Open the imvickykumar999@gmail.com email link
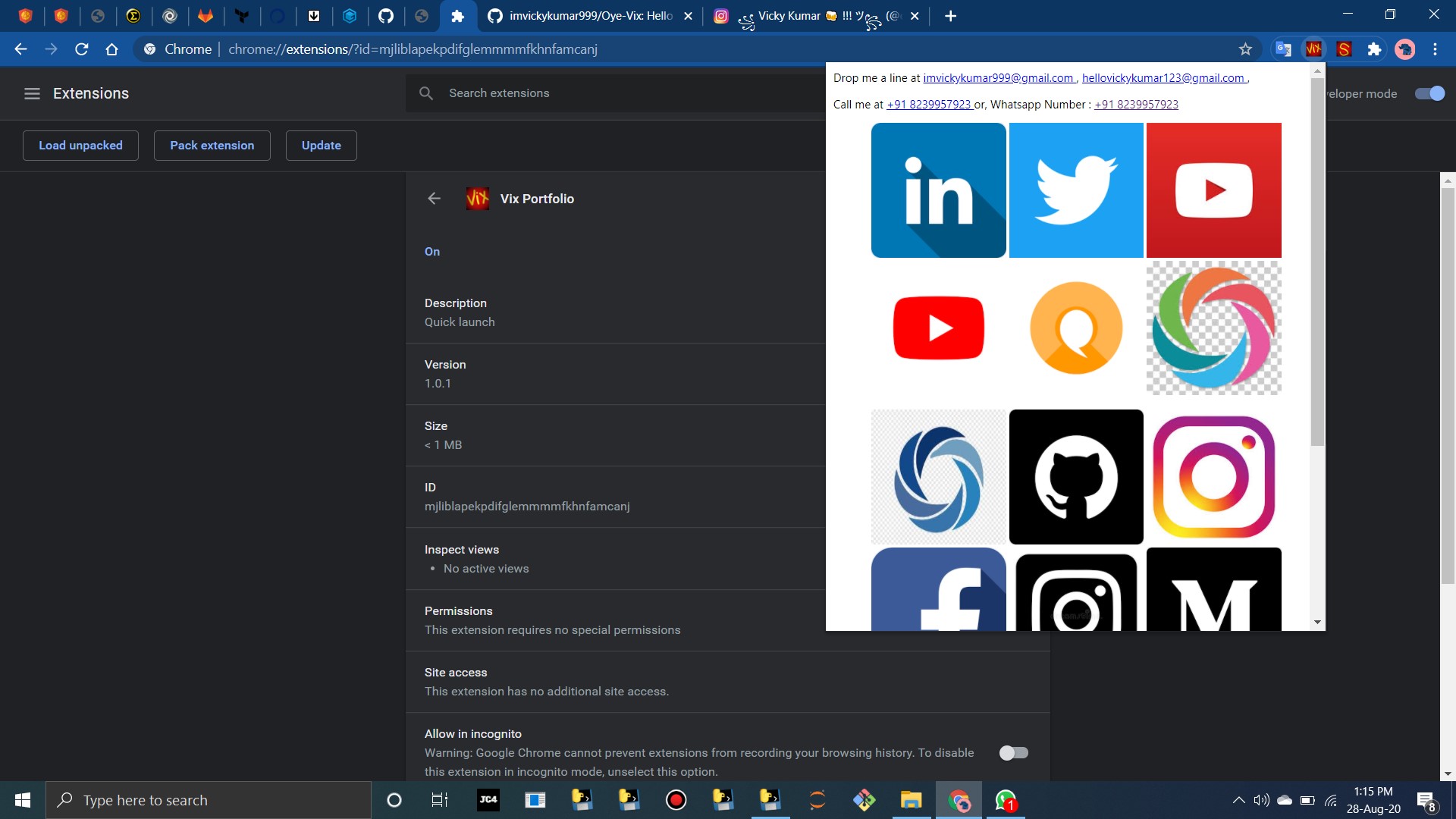The image size is (1456, 819). point(998,78)
